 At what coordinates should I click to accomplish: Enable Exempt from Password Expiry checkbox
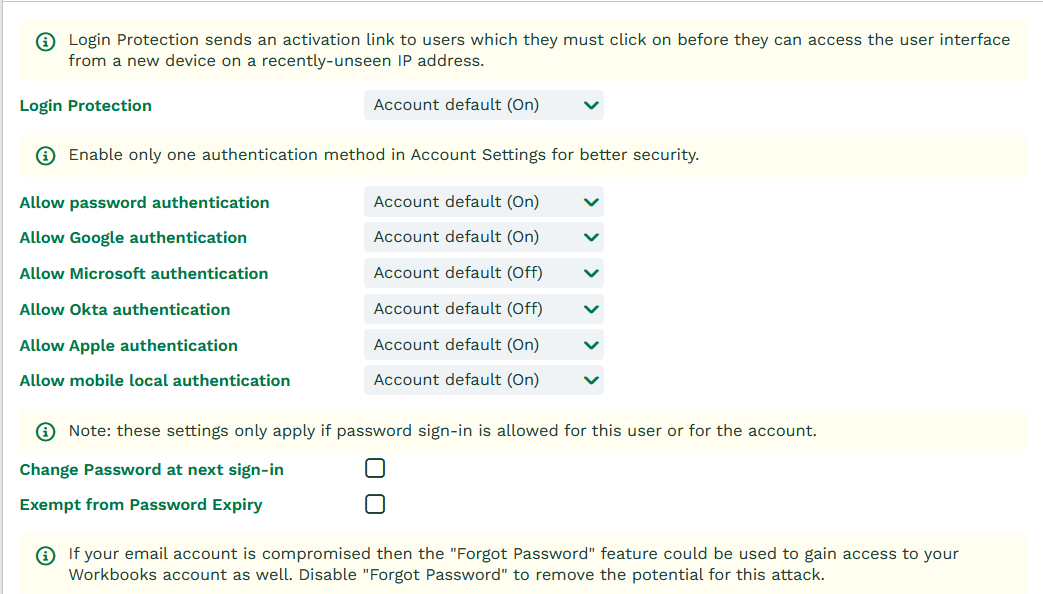click(375, 504)
